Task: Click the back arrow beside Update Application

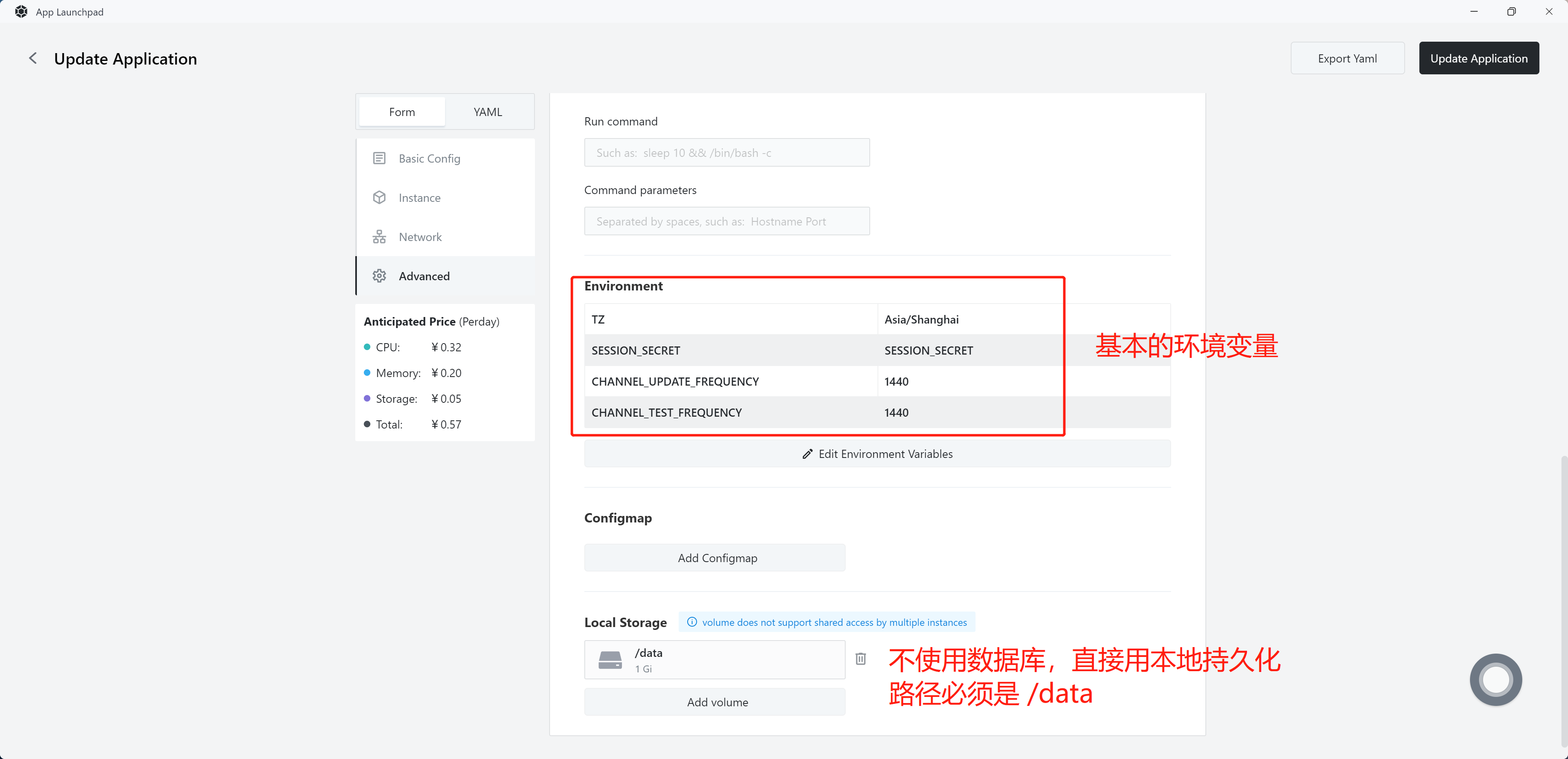Action: (33, 58)
